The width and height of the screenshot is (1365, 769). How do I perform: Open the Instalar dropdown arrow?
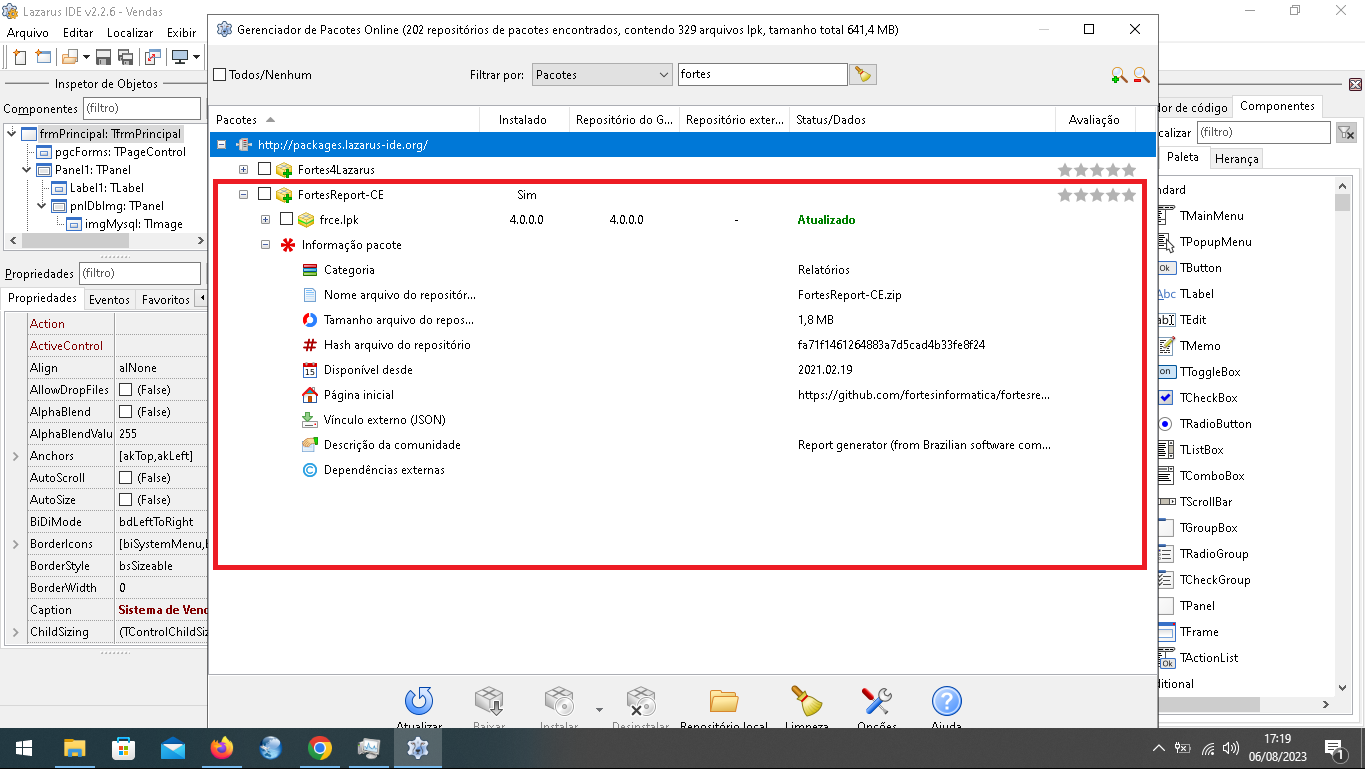pyautogui.click(x=599, y=709)
